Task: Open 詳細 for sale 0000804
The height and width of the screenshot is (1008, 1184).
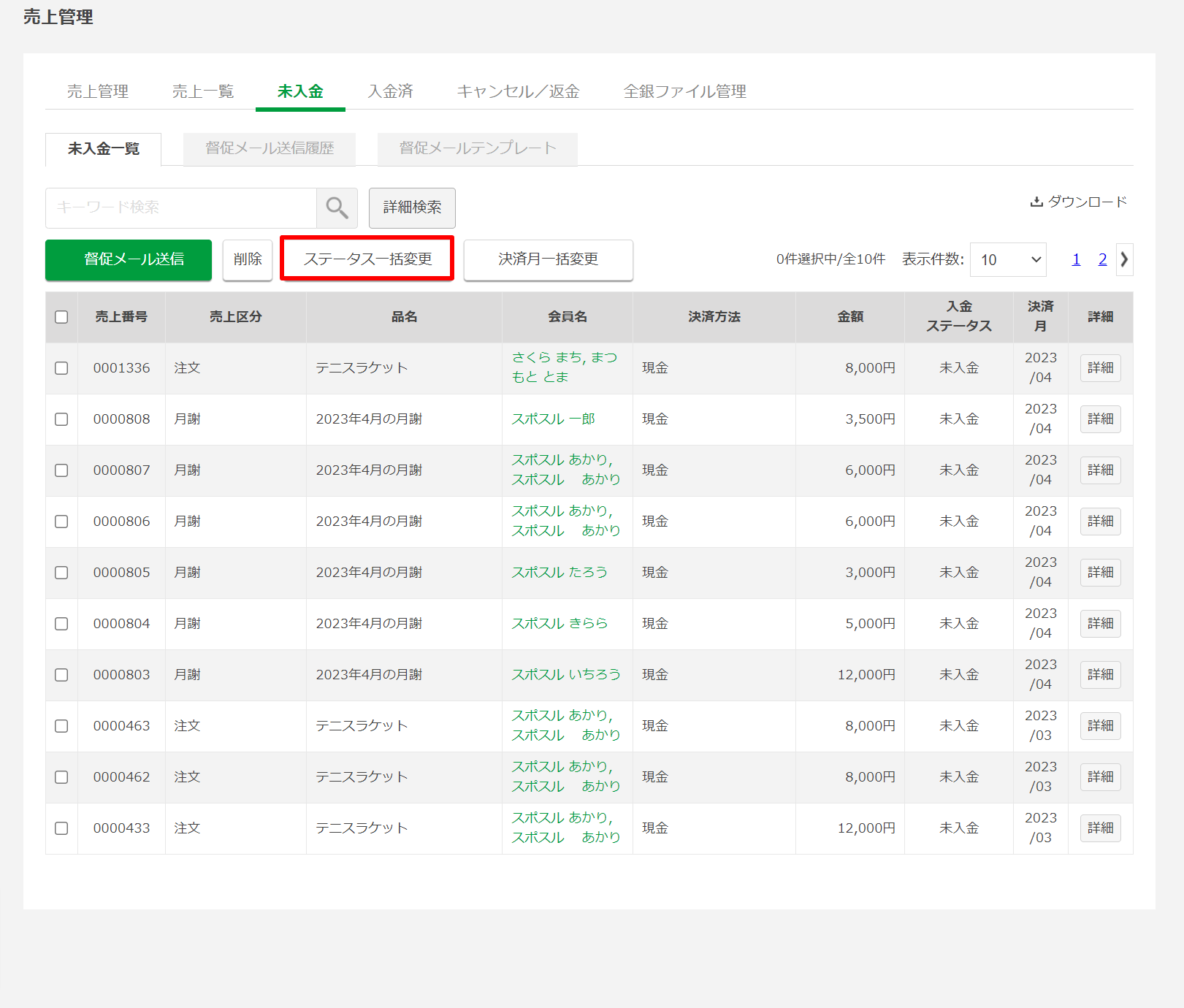Action: coord(1101,624)
